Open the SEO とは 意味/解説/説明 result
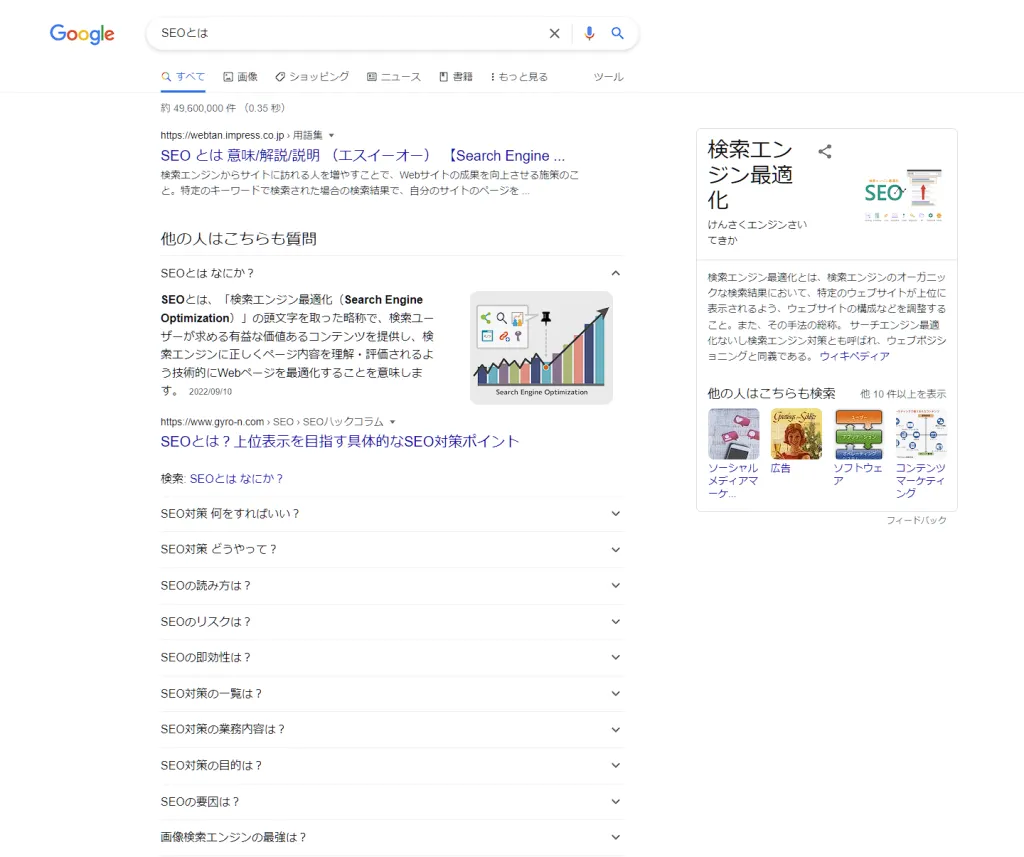Screen dimensions: 1024x857 [362, 155]
